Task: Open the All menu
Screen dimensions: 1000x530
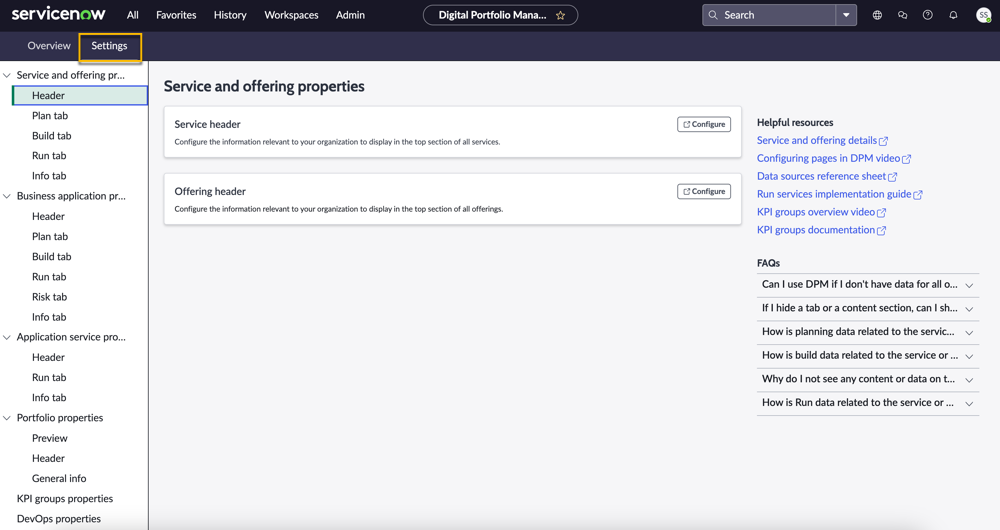Action: tap(133, 15)
